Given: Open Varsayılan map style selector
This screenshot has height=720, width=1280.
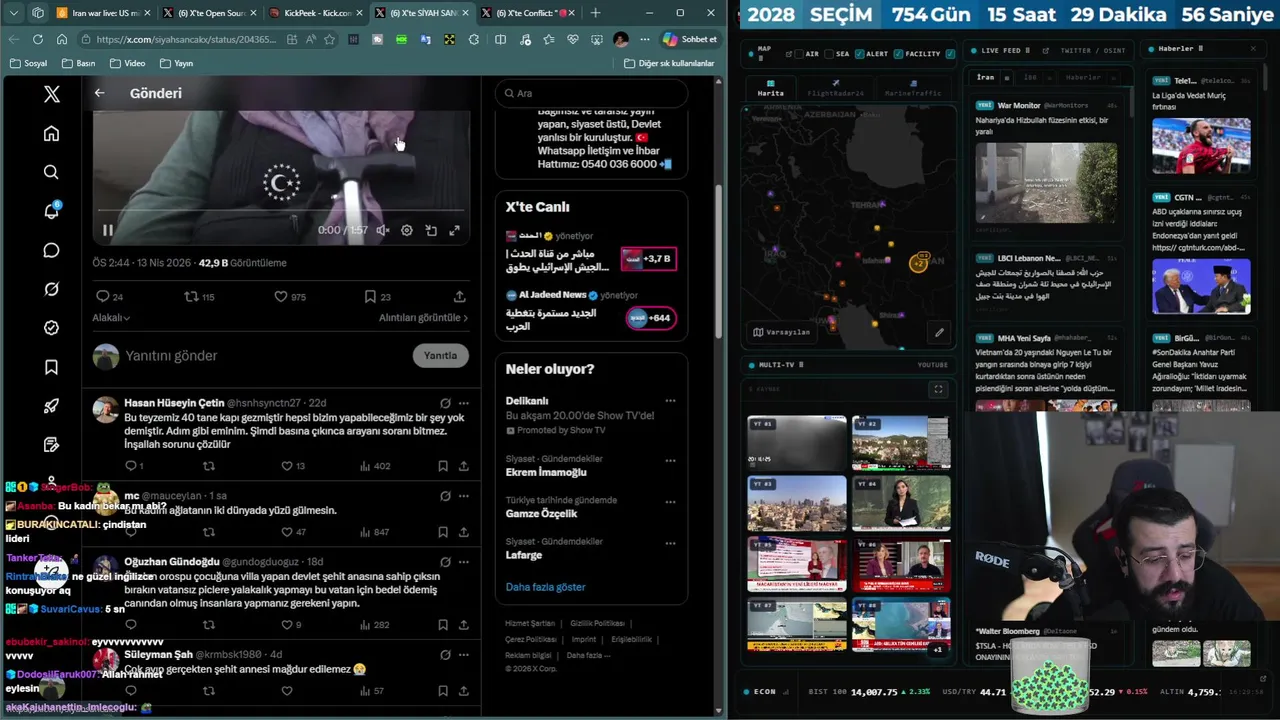Looking at the screenshot, I should [782, 332].
